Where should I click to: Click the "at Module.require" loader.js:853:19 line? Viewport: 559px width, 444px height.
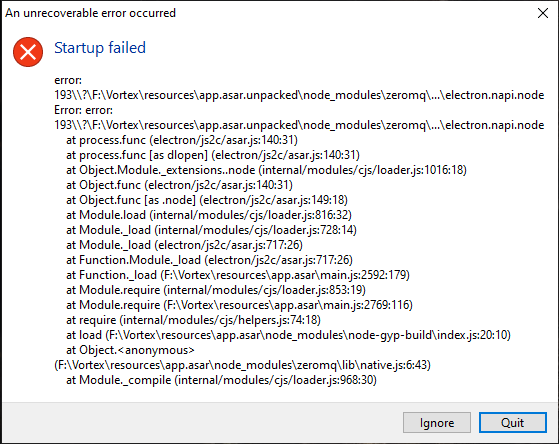216,290
